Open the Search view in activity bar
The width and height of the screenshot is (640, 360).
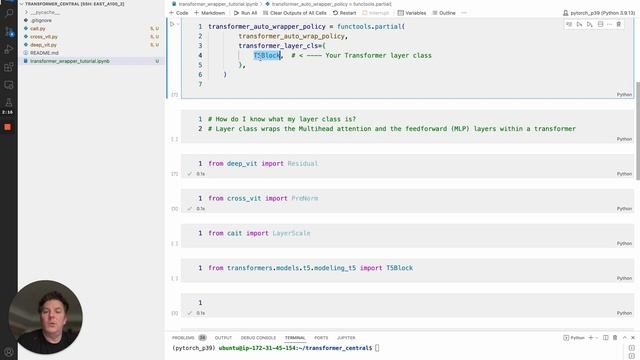point(9,13)
